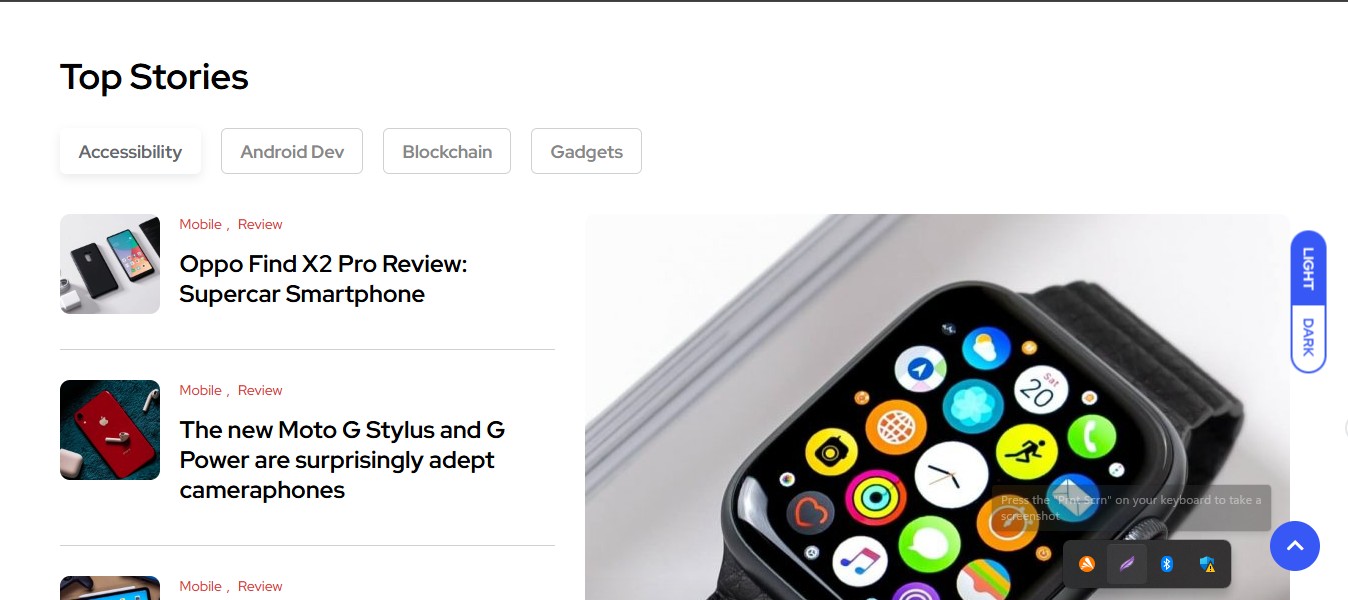
Task: Switch to the Android Dev tab
Action: pyautogui.click(x=292, y=151)
